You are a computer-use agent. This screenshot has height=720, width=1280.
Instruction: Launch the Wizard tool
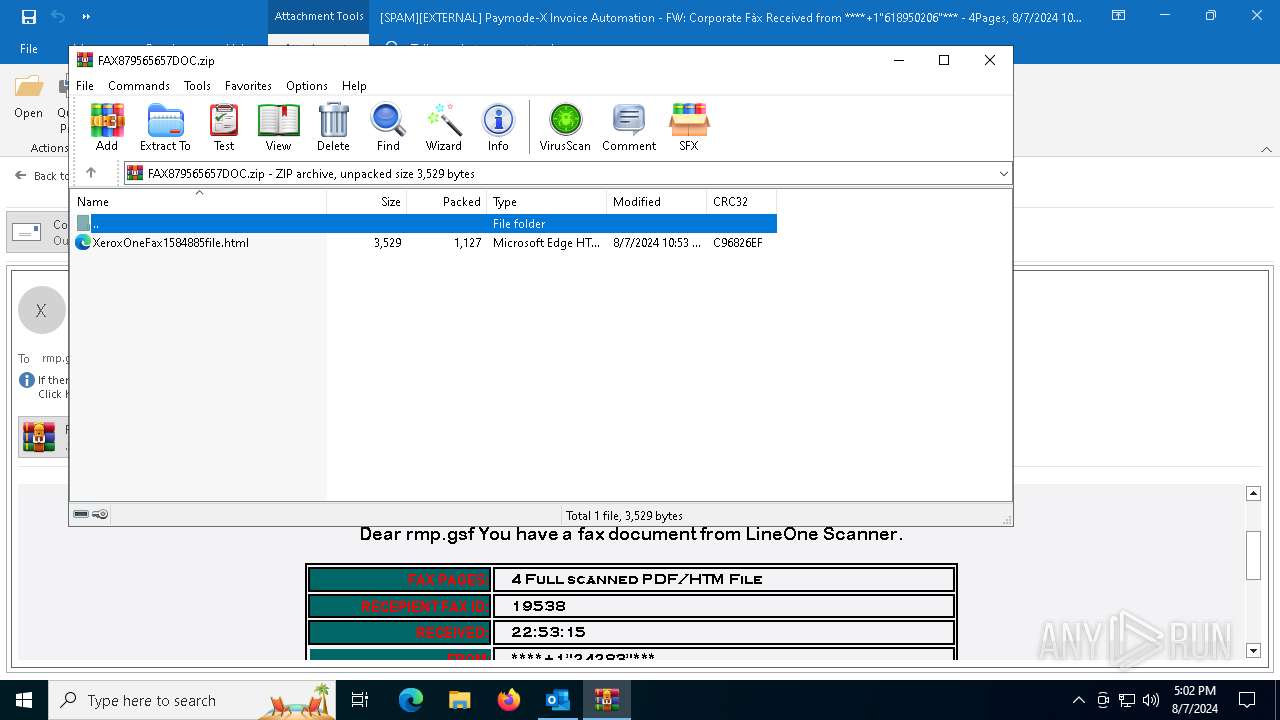click(x=444, y=127)
